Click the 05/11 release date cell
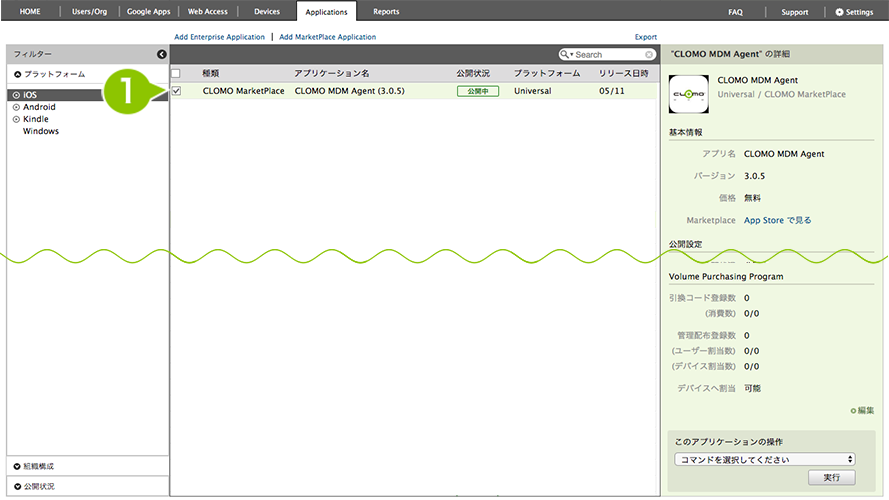Viewport: 889px width, 500px height. coord(612,91)
